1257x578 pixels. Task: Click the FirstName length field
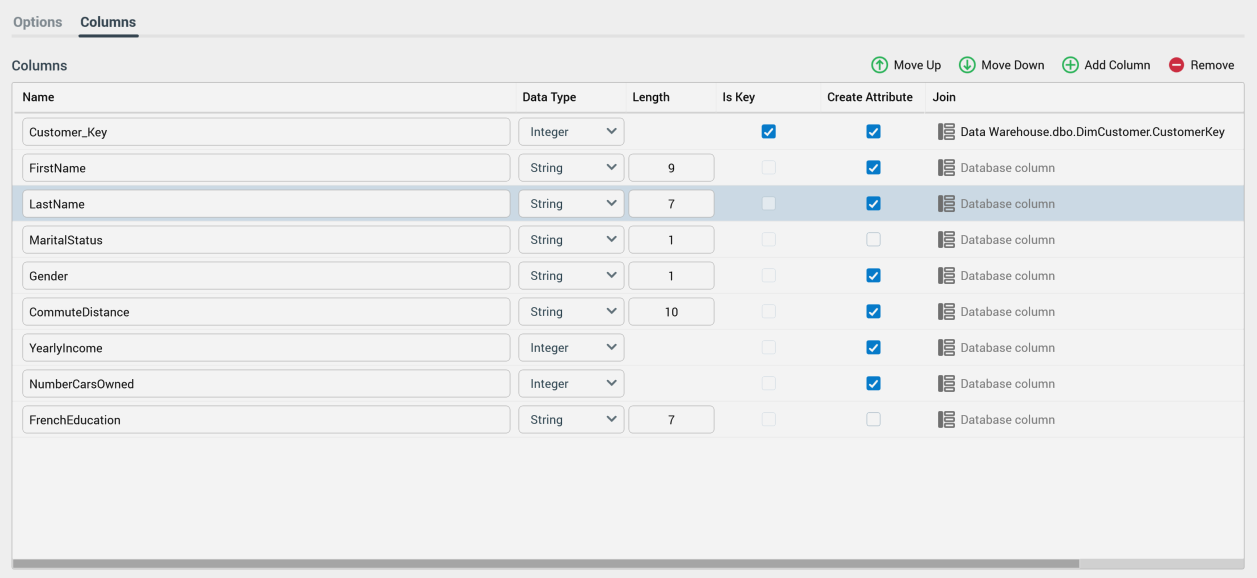[671, 168]
